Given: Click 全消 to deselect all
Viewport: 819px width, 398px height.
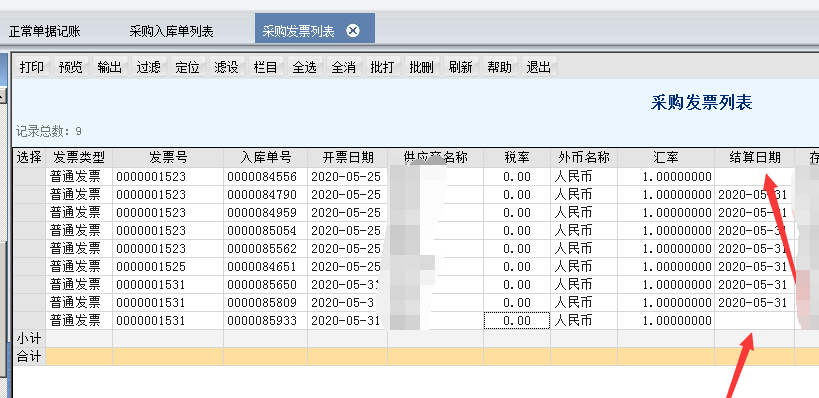Looking at the screenshot, I should [x=343, y=67].
